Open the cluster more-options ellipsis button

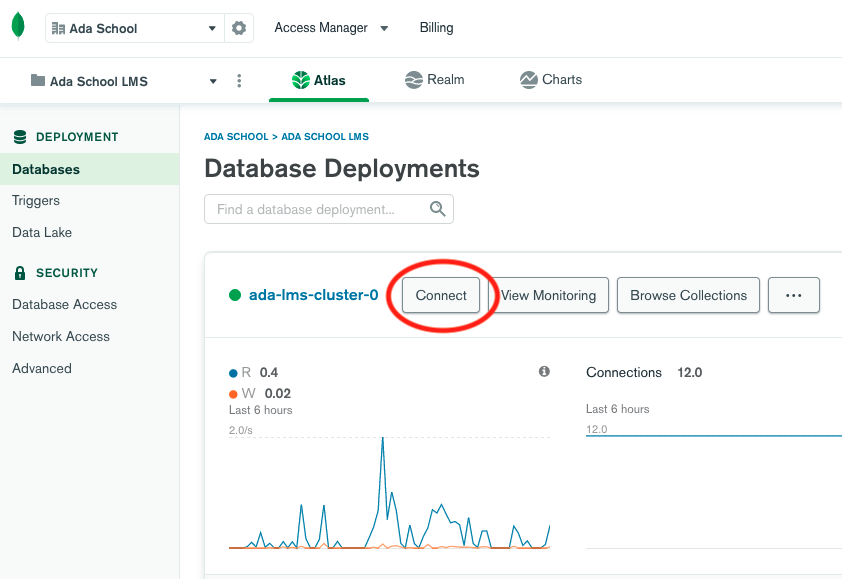[x=794, y=295]
